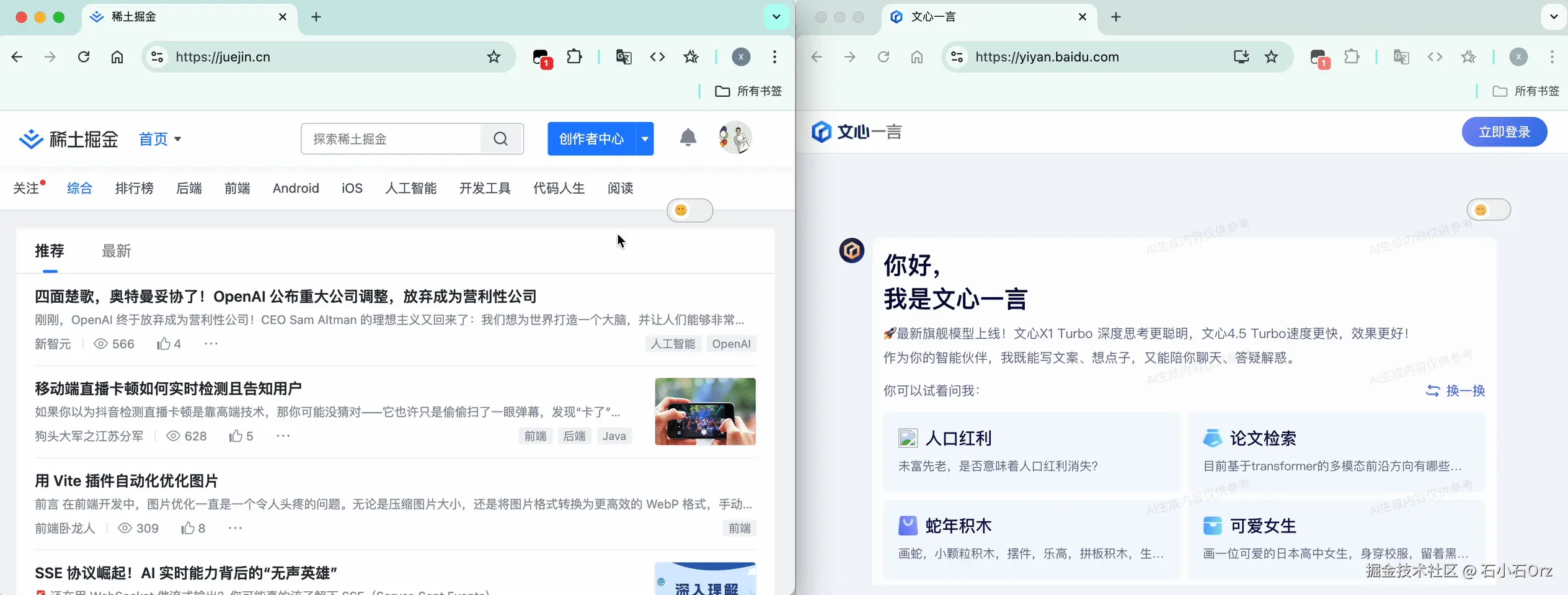Open Chrome menu in juejin window
The image size is (1568, 595).
pyautogui.click(x=774, y=57)
